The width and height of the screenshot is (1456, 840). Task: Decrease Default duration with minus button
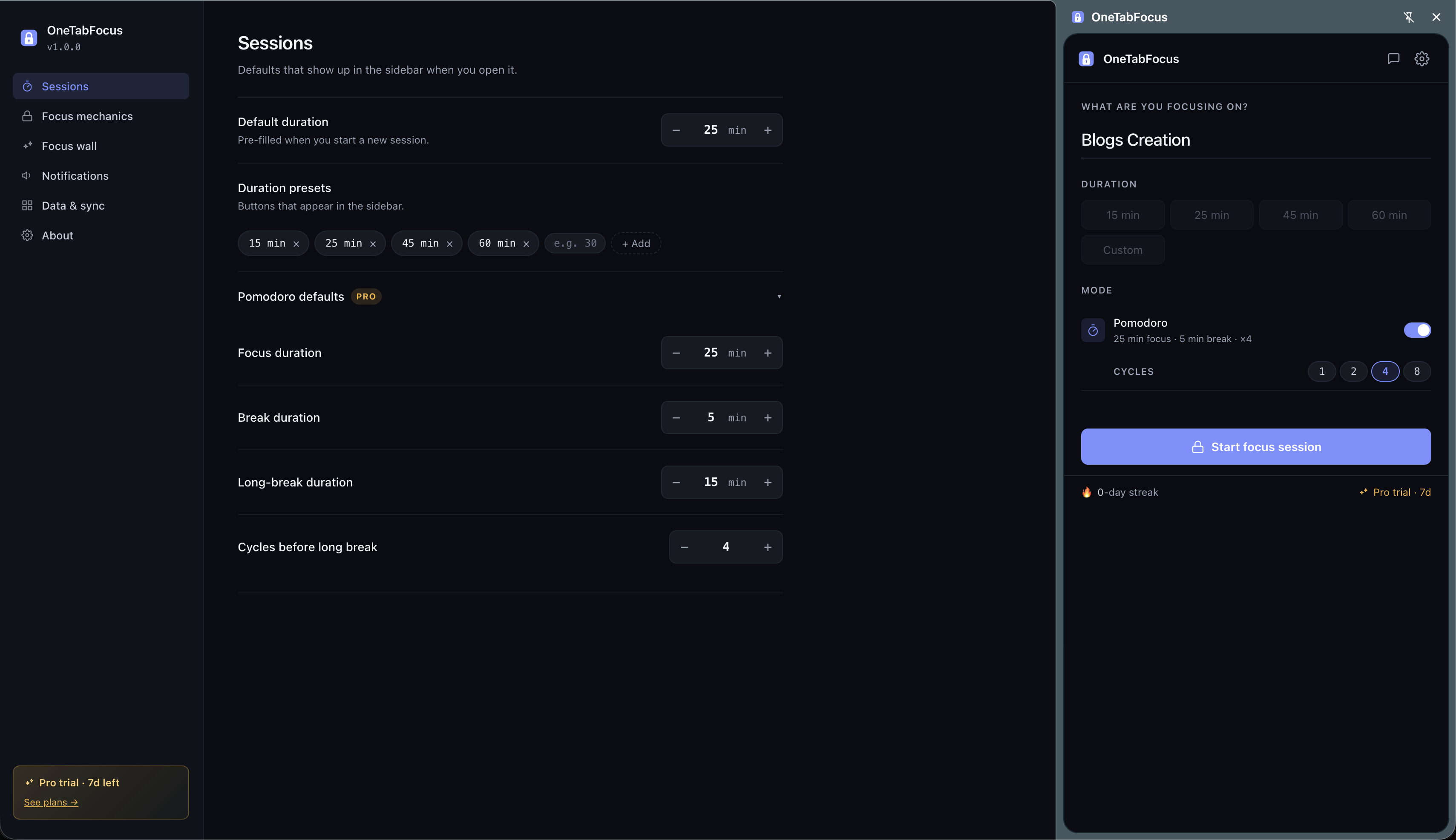pos(676,130)
